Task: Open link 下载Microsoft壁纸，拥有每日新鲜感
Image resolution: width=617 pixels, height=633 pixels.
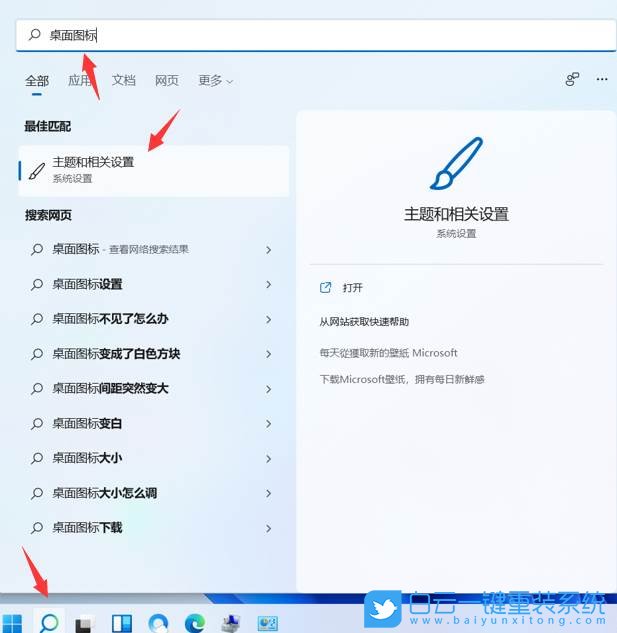Action: coord(402,379)
